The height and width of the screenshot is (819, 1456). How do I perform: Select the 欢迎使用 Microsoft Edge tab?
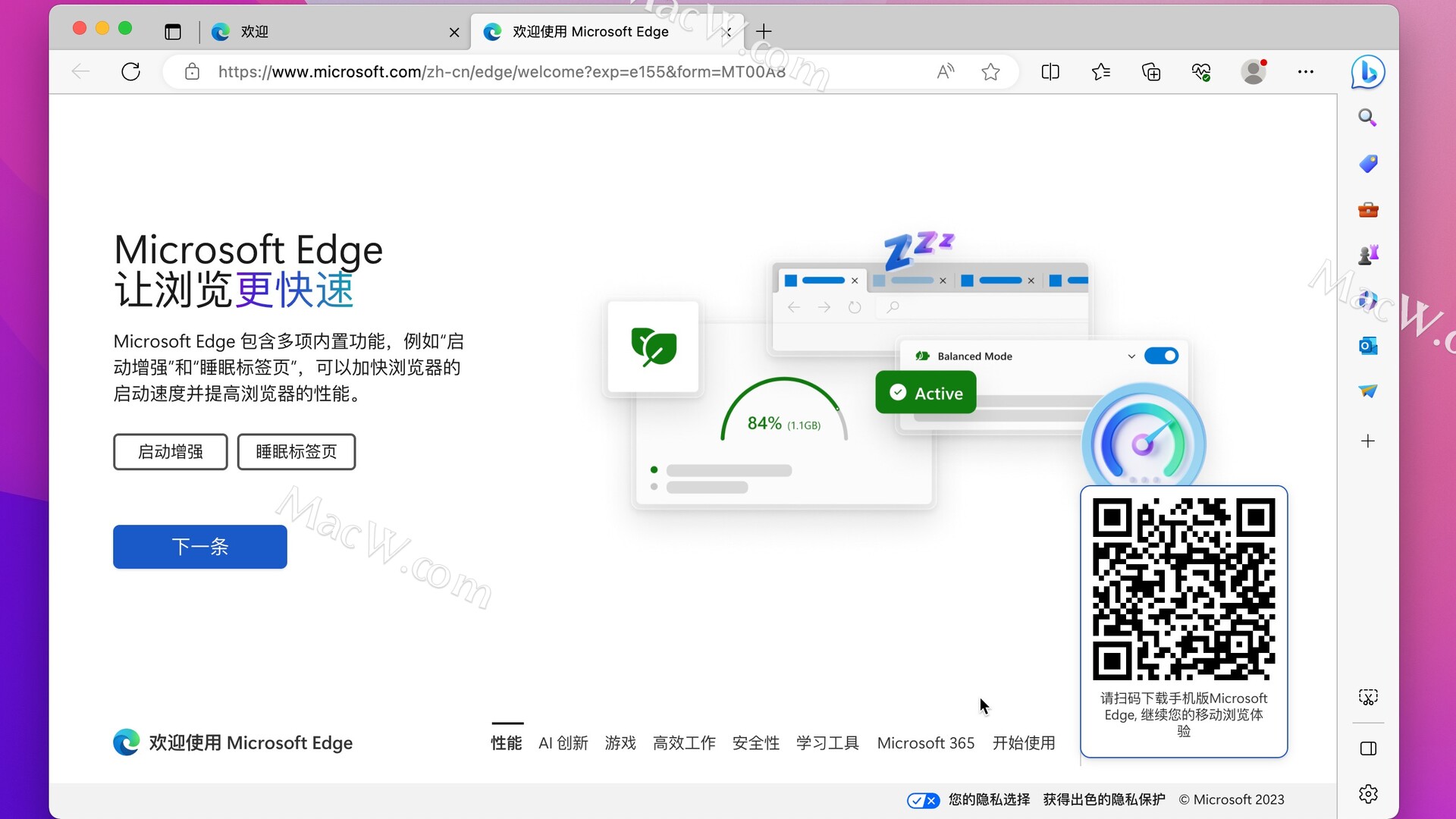[607, 32]
